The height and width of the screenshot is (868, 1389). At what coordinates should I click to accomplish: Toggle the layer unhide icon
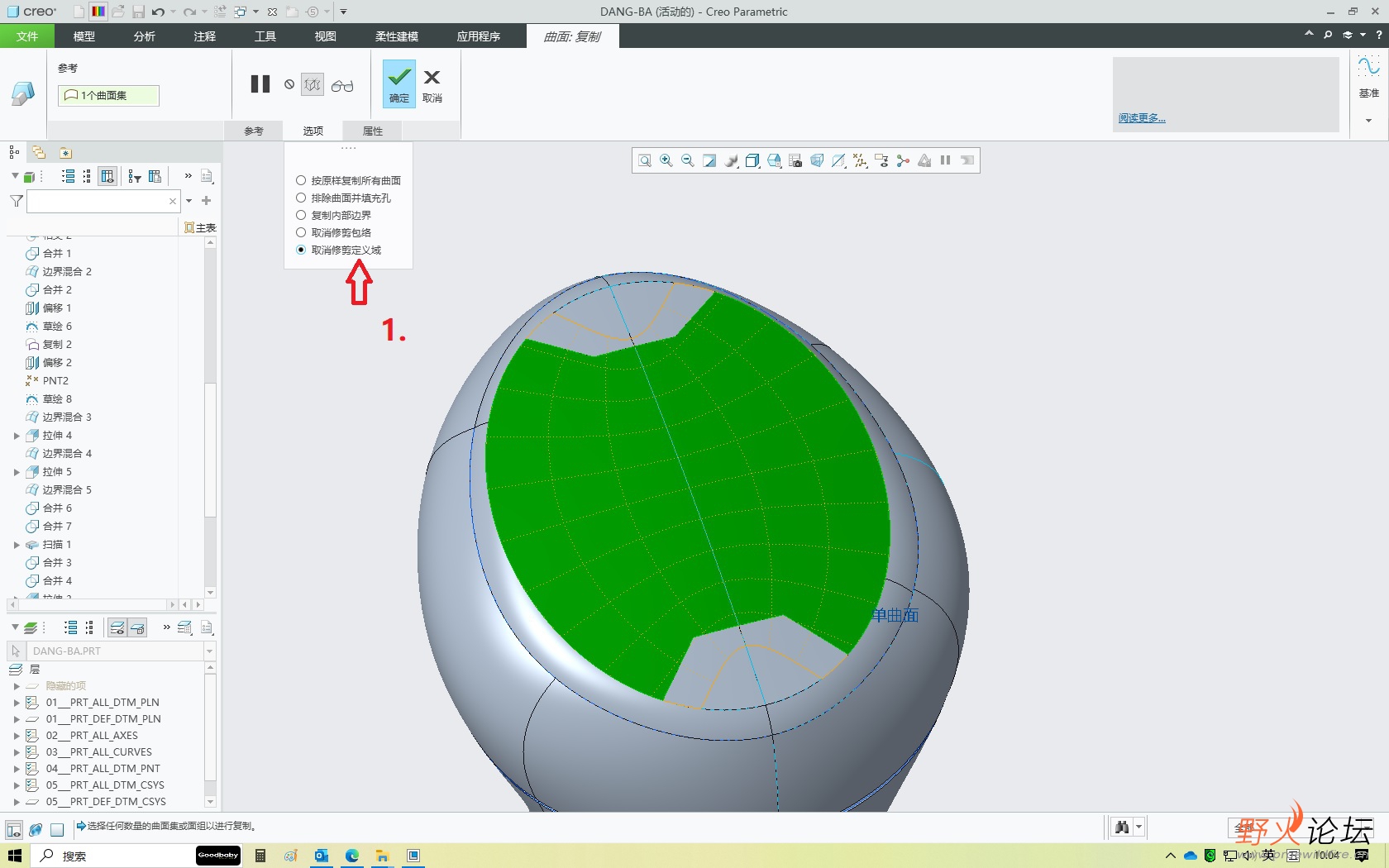pyautogui.click(x=137, y=628)
